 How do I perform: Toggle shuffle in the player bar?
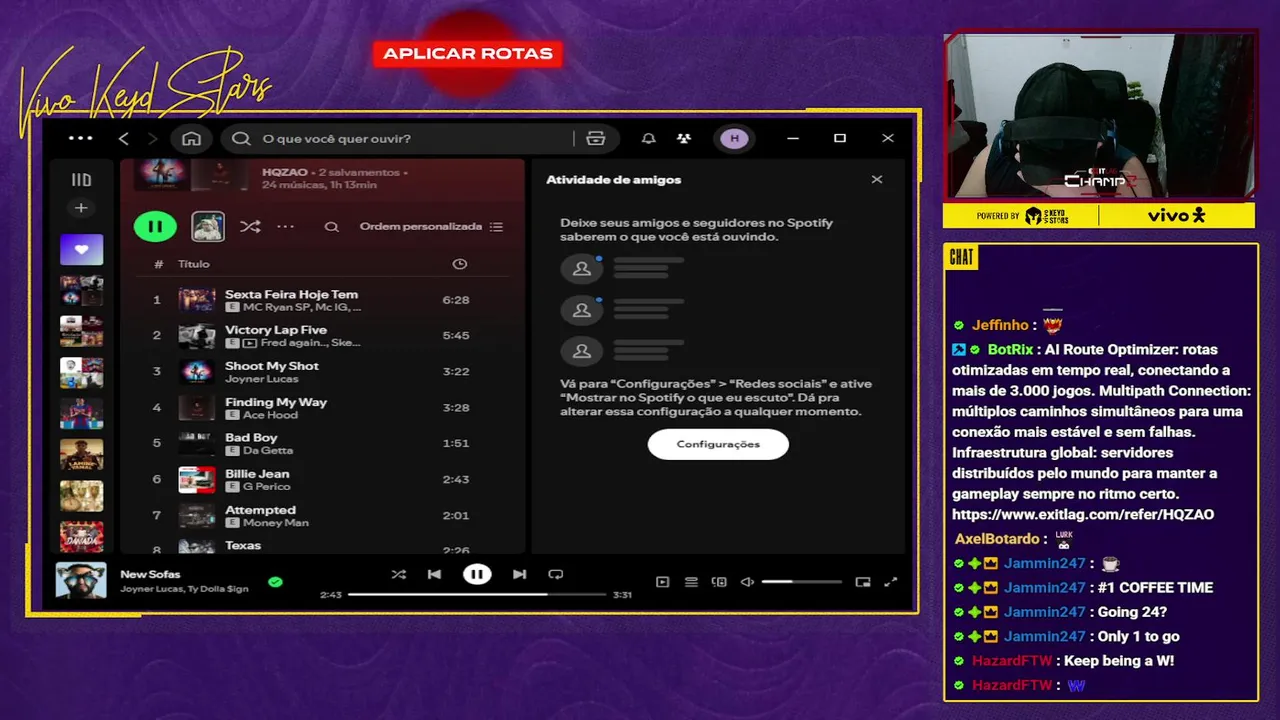(x=399, y=574)
